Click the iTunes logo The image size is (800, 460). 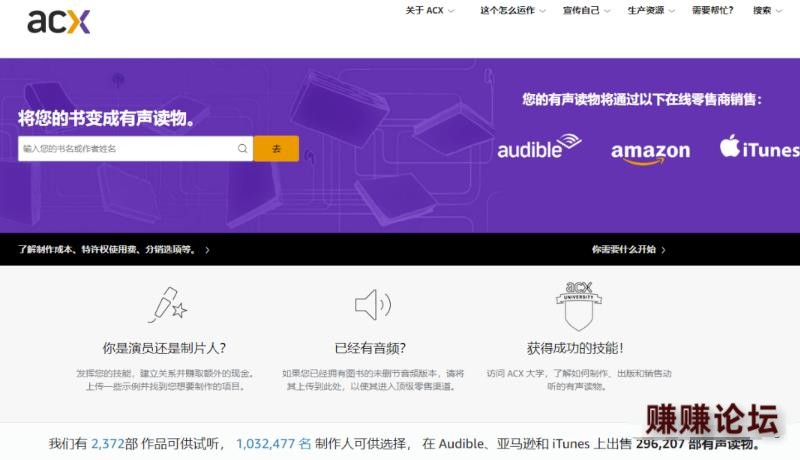click(x=759, y=147)
